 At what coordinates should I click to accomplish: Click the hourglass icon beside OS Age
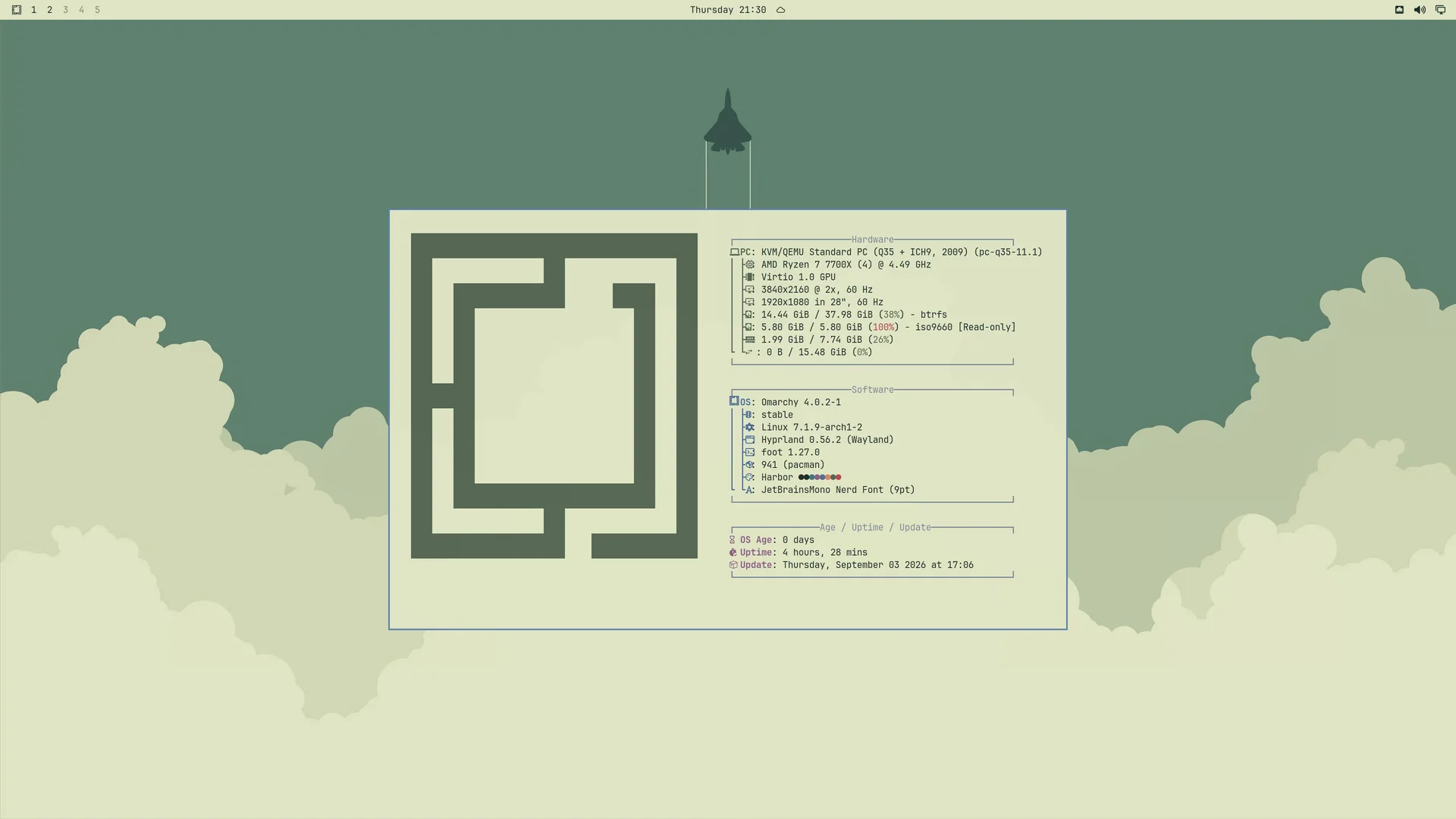pyautogui.click(x=733, y=541)
